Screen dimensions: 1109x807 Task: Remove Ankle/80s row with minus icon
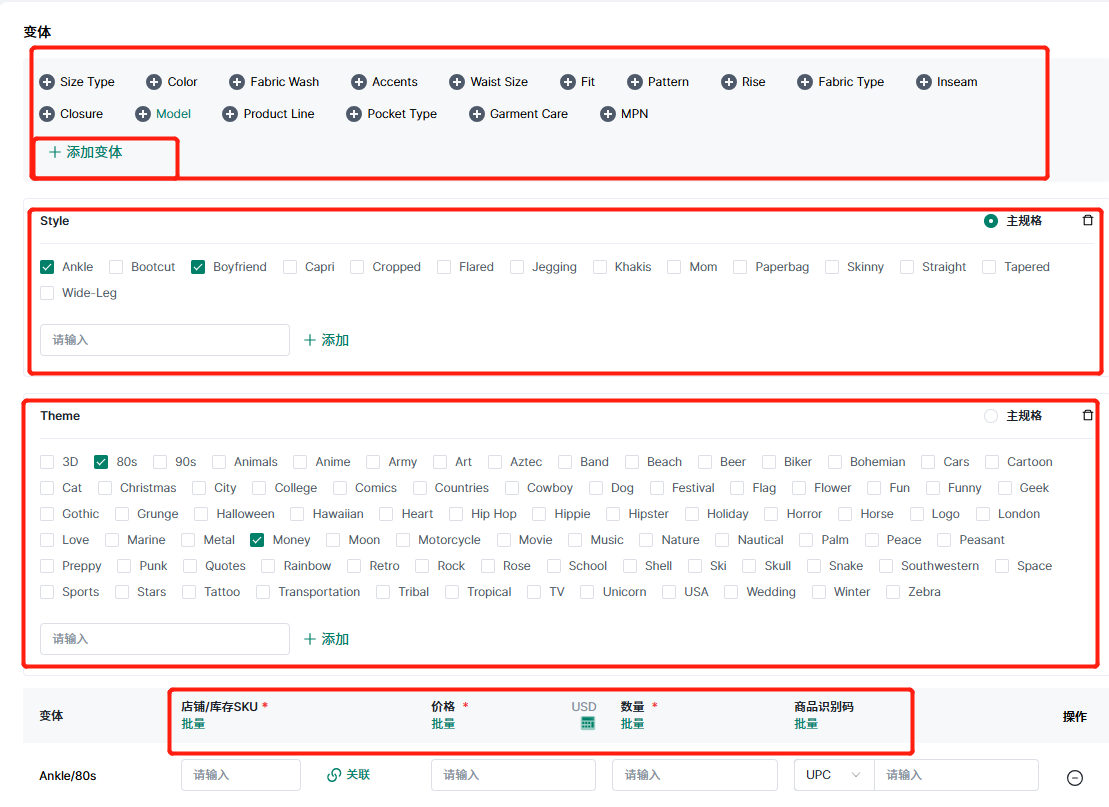(x=1075, y=777)
